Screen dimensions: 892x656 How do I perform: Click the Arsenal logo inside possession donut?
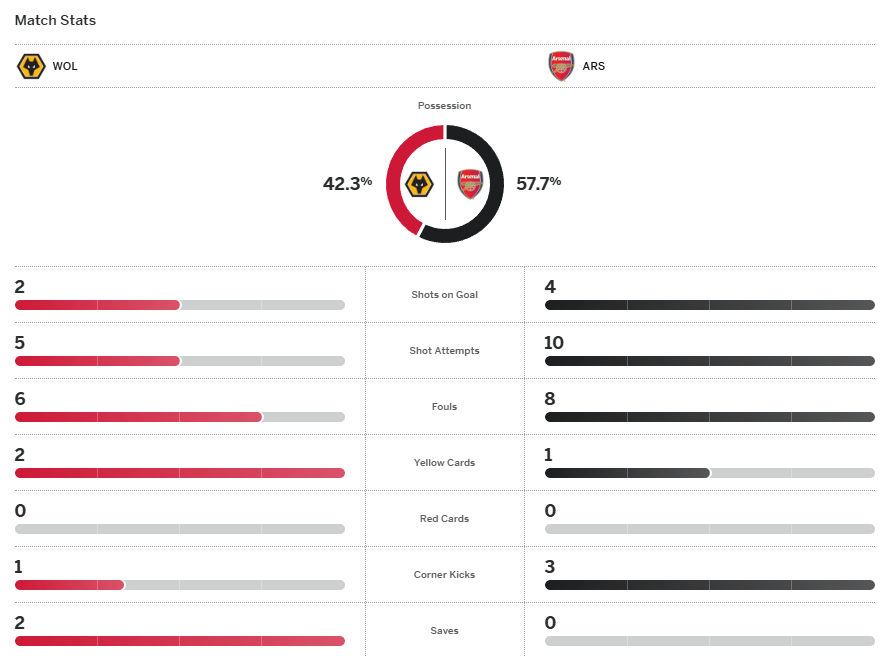click(x=470, y=184)
